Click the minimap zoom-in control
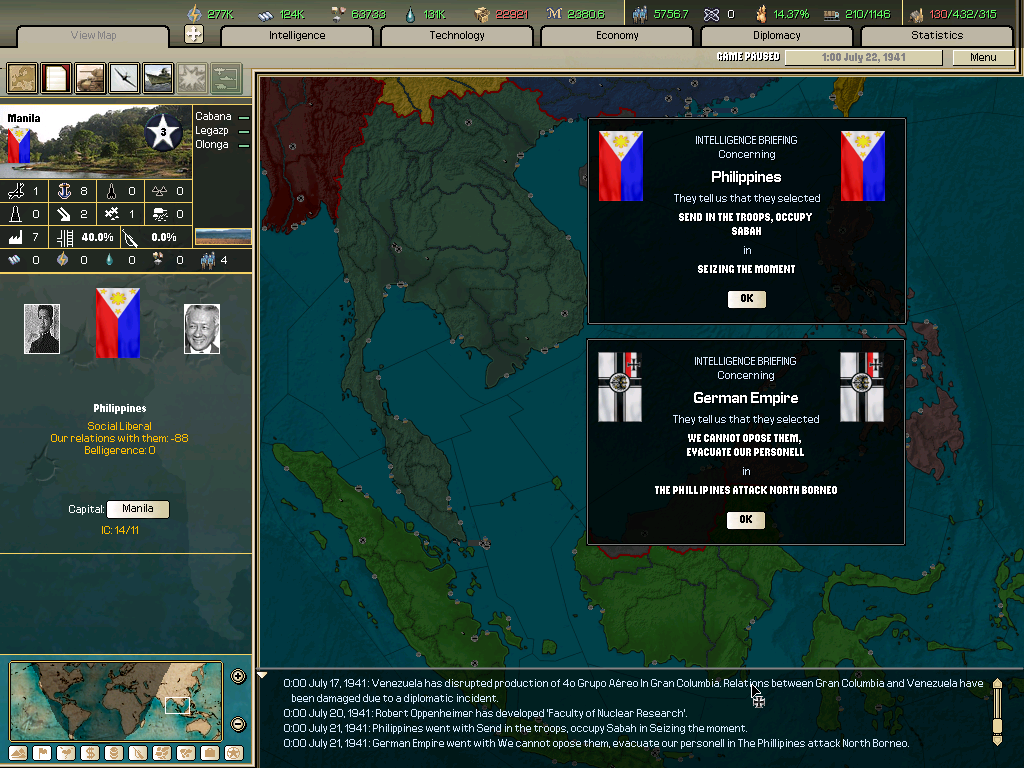 click(238, 676)
